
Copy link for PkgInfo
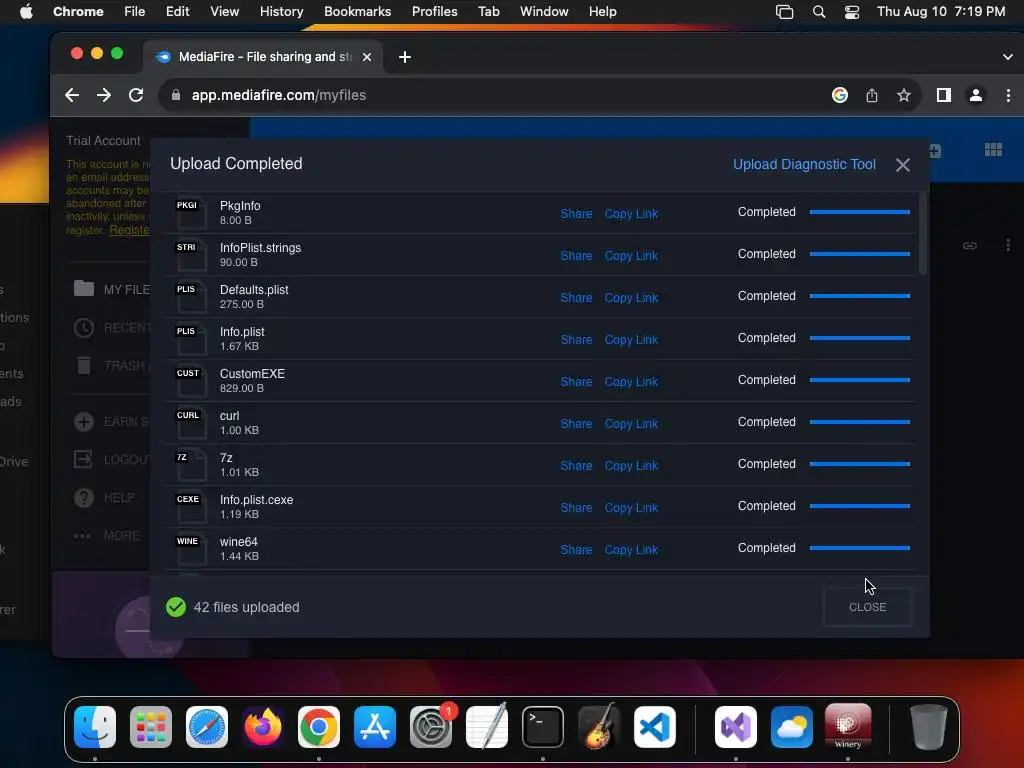pyautogui.click(x=631, y=214)
